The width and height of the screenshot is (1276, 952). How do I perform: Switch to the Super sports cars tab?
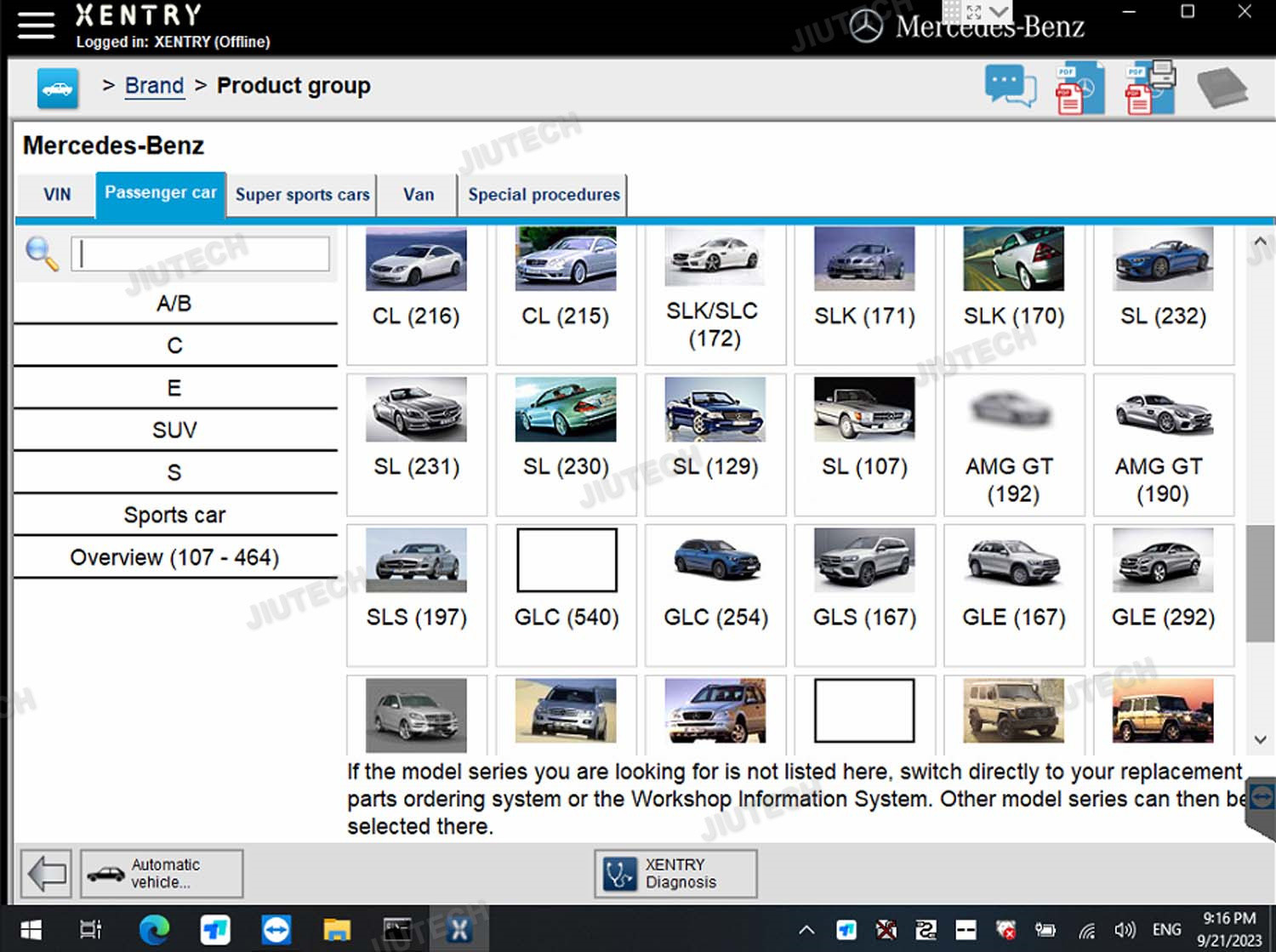tap(302, 195)
